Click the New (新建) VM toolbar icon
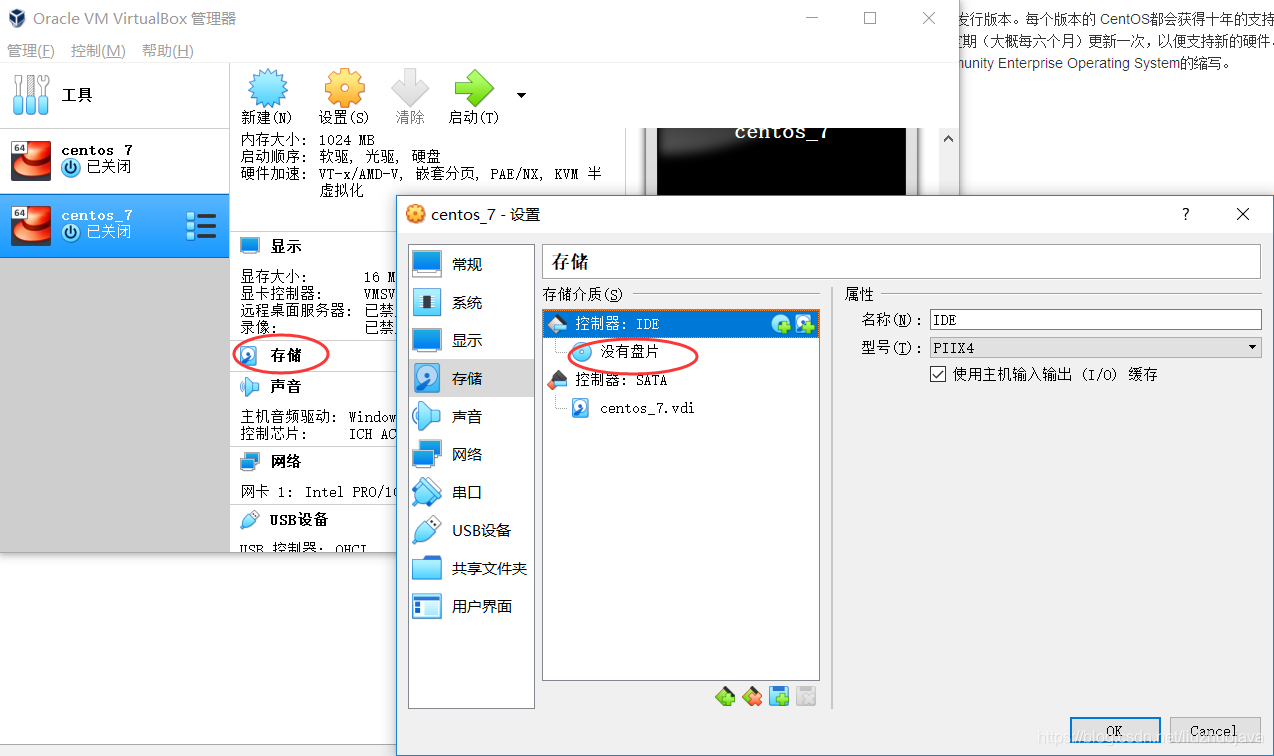1274x756 pixels. point(267,89)
